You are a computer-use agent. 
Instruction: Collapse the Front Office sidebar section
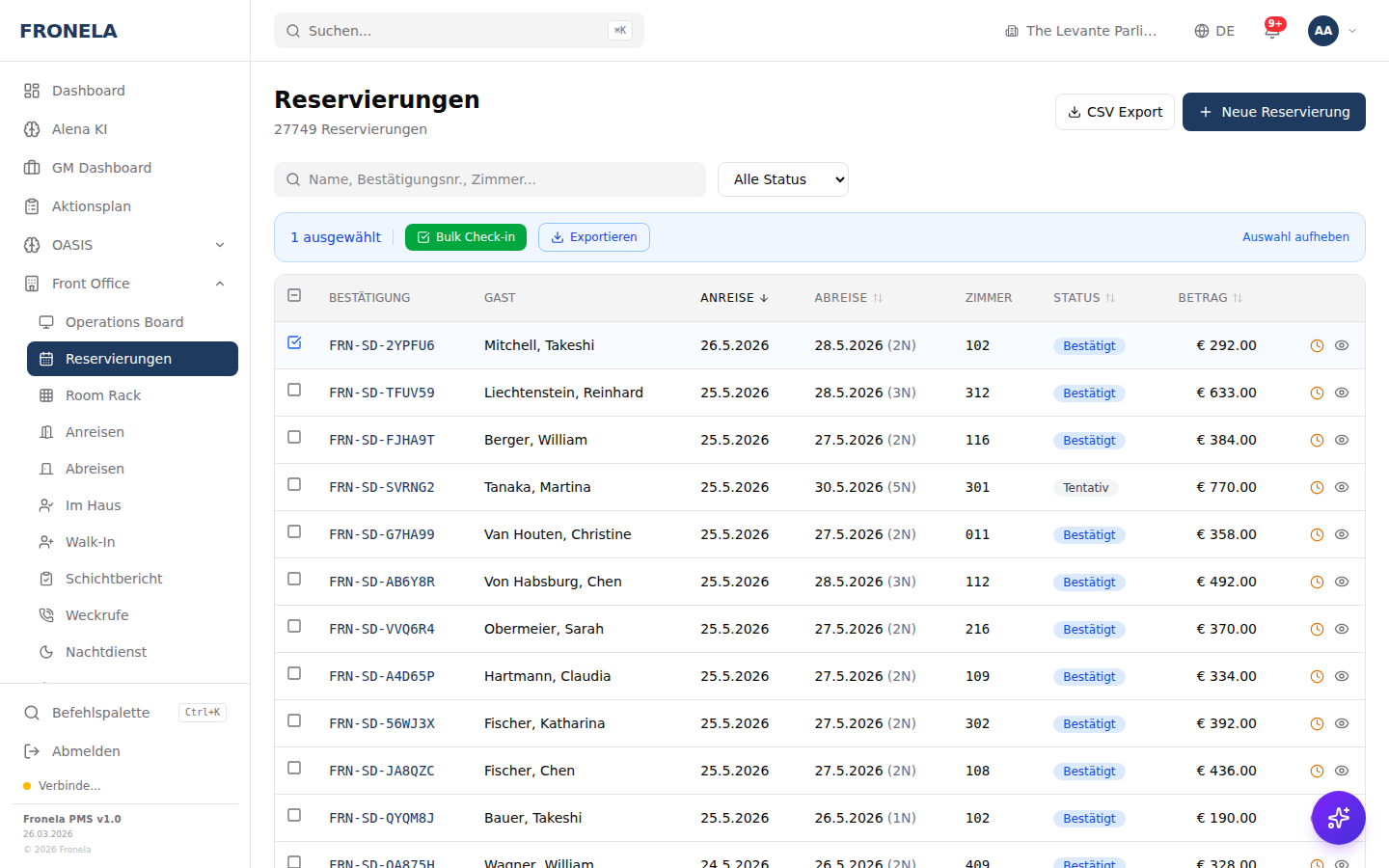pyautogui.click(x=220, y=284)
